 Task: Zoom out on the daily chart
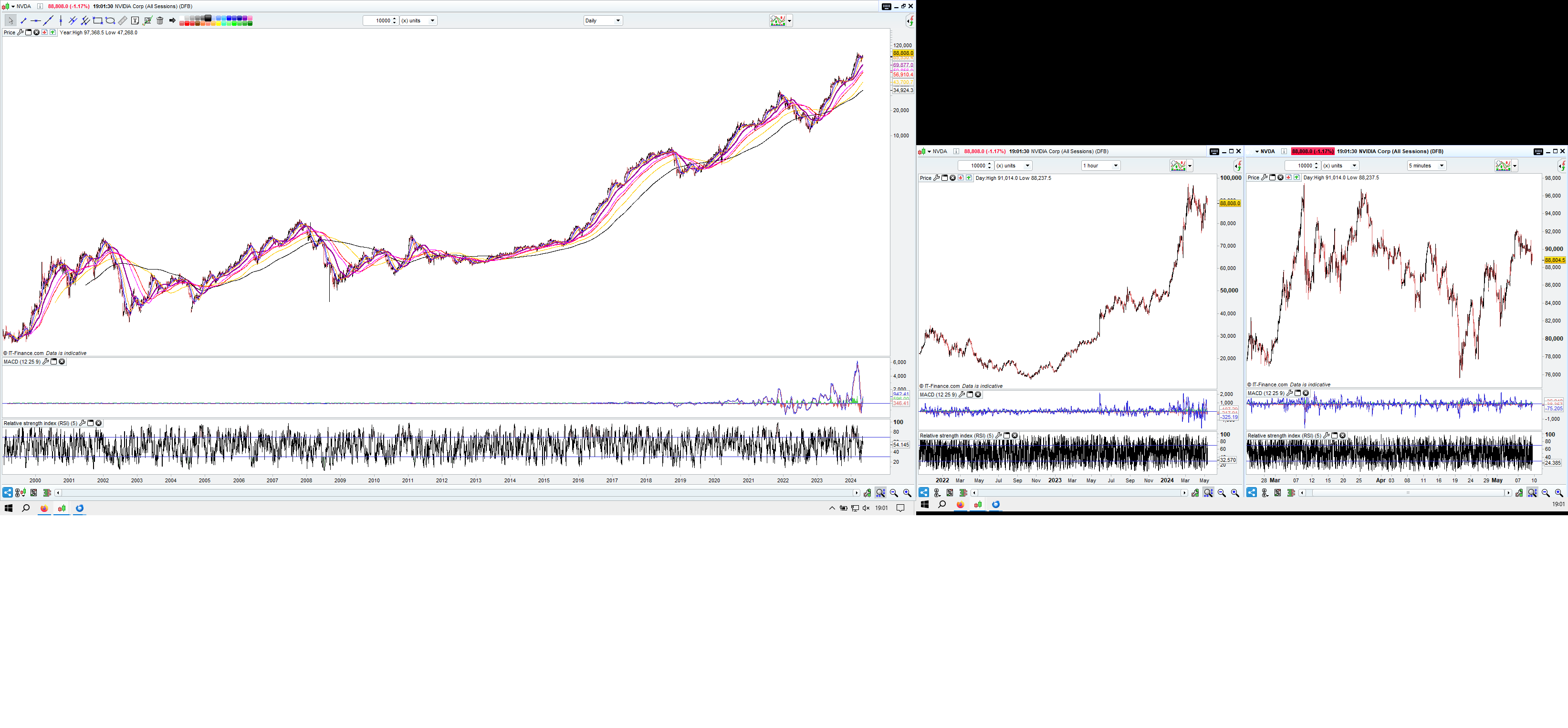(894, 493)
